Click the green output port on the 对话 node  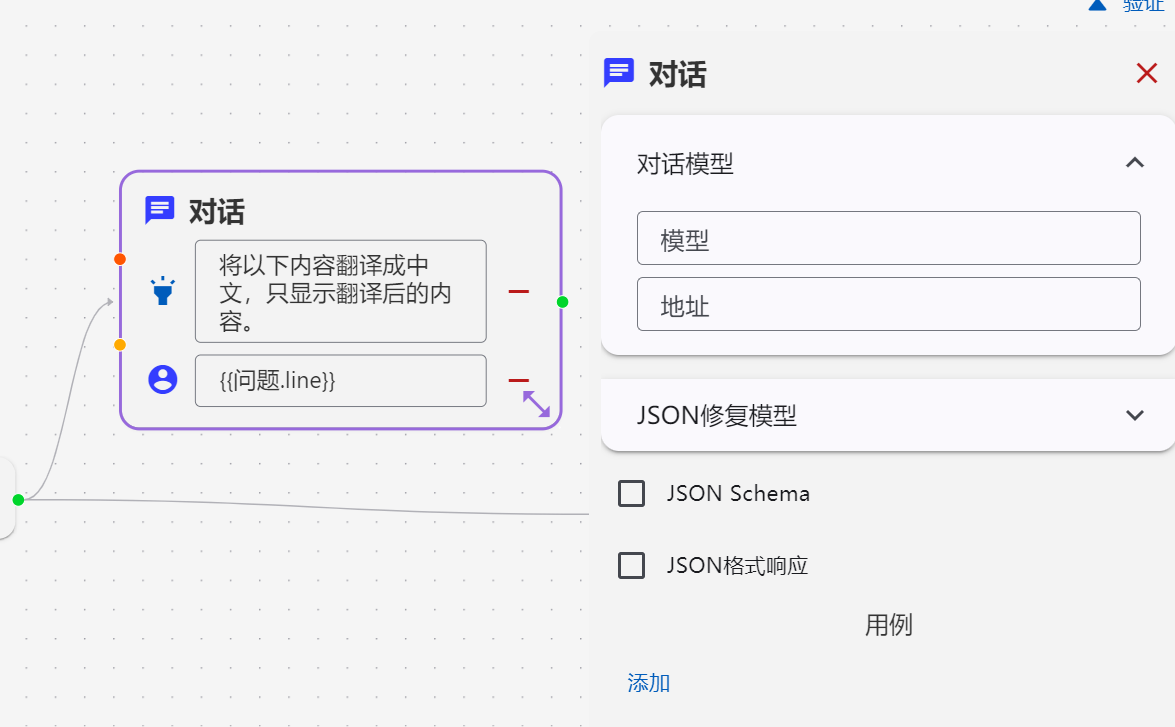tap(563, 302)
